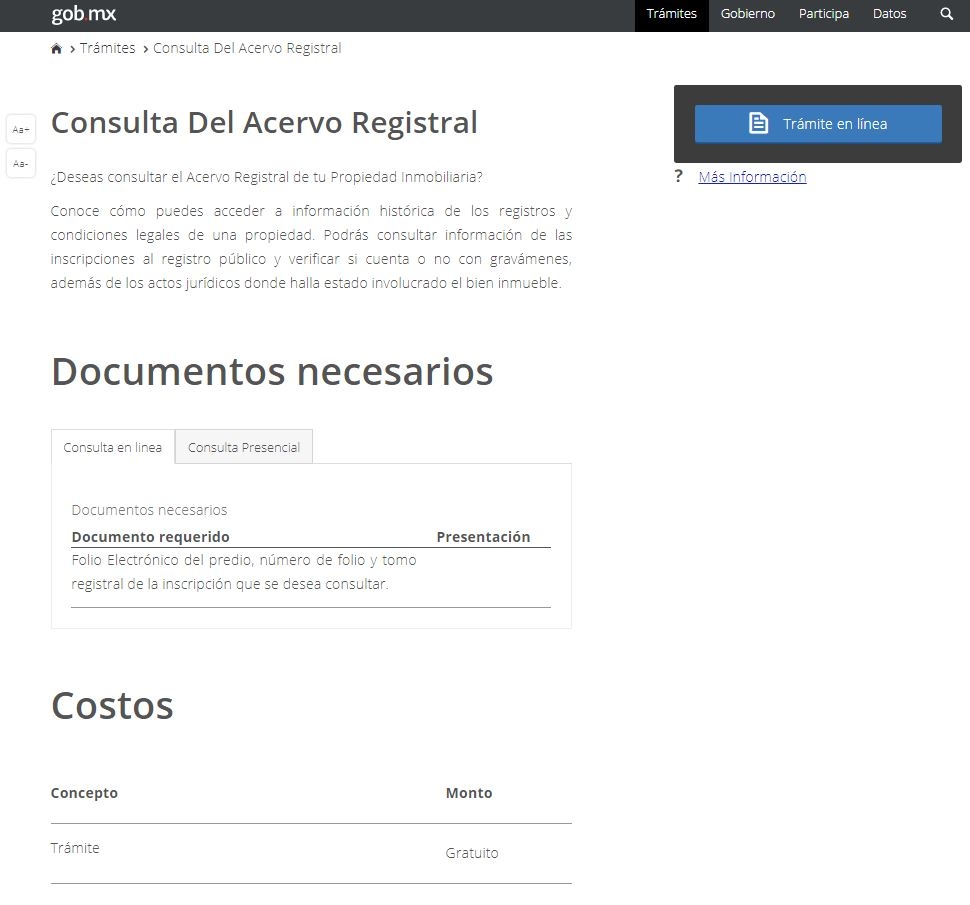Select the Consulta en linea tab
The width and height of the screenshot is (970, 905).
click(x=112, y=447)
